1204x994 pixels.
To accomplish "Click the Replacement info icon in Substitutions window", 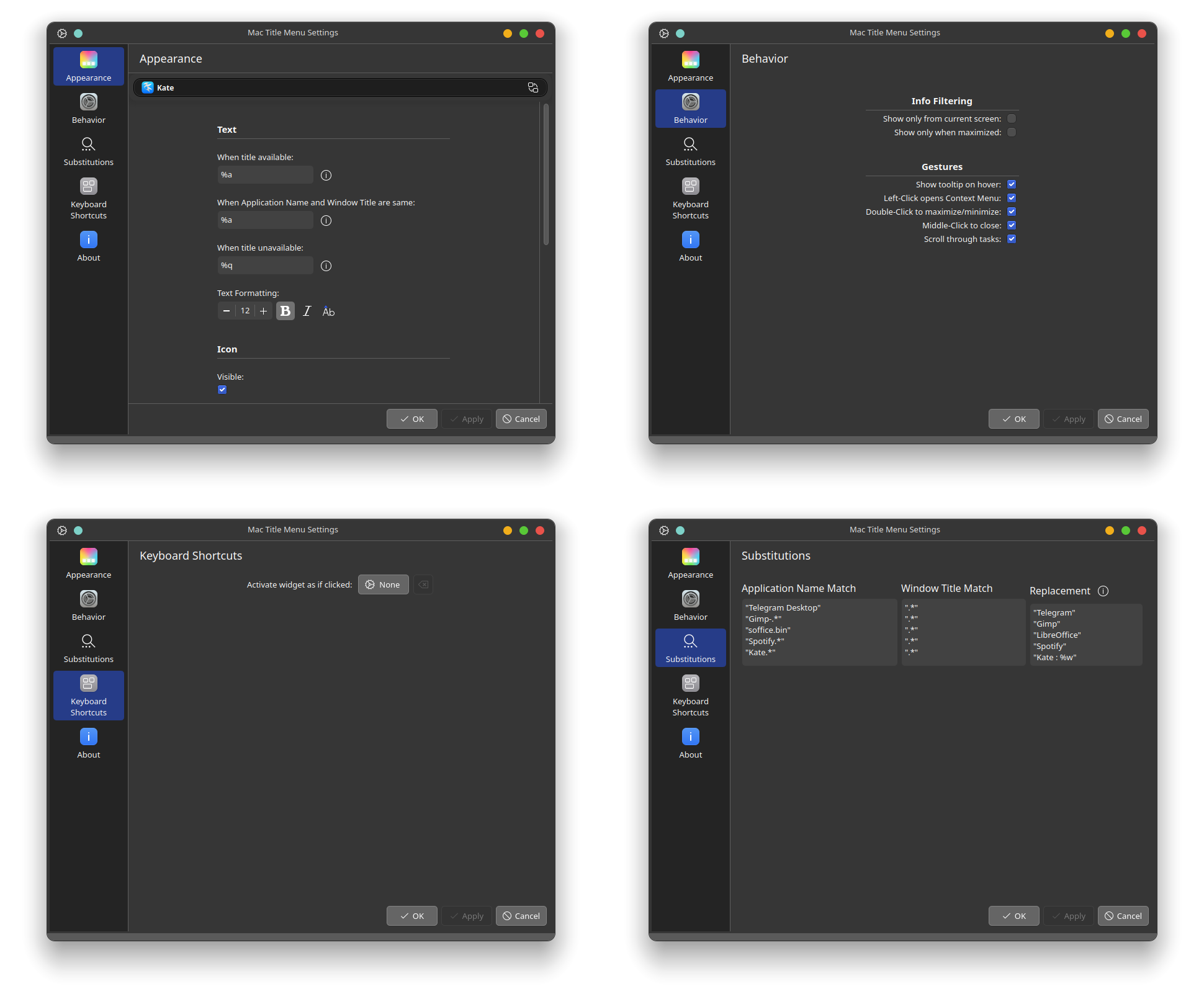I will (1103, 591).
